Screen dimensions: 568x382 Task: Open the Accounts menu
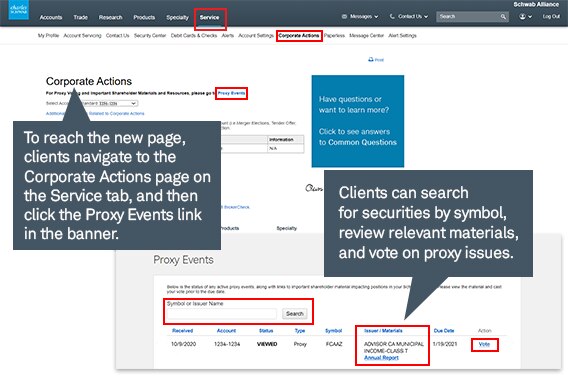coord(51,17)
